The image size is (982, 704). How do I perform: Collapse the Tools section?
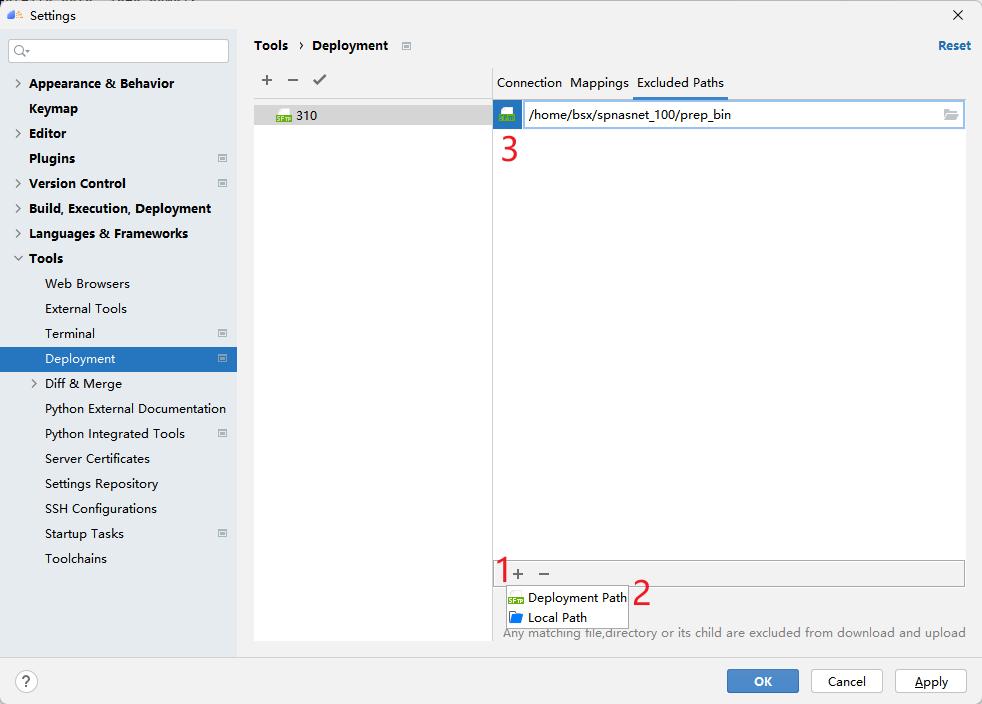[x=19, y=258]
